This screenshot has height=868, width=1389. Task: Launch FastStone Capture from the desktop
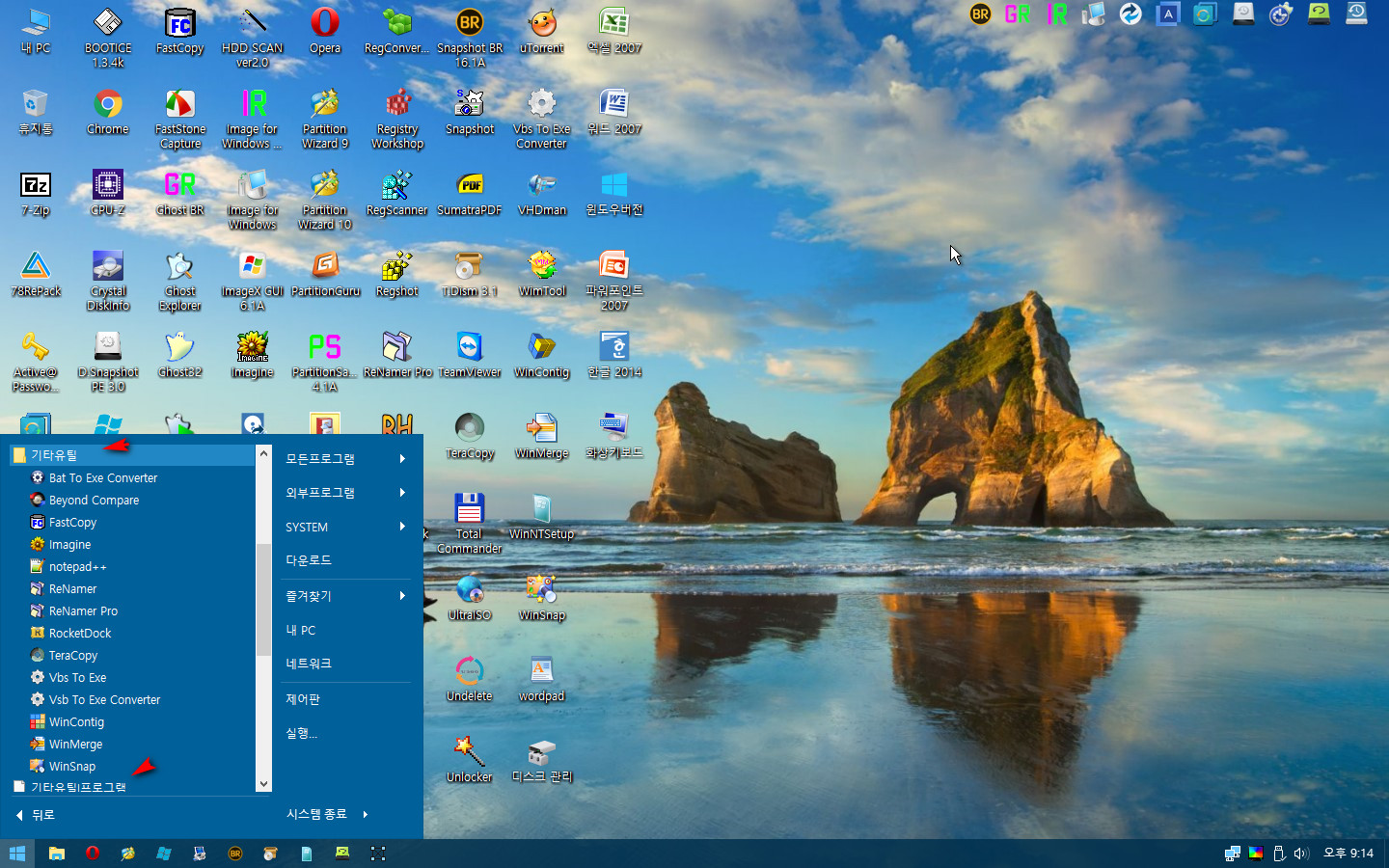(180, 119)
